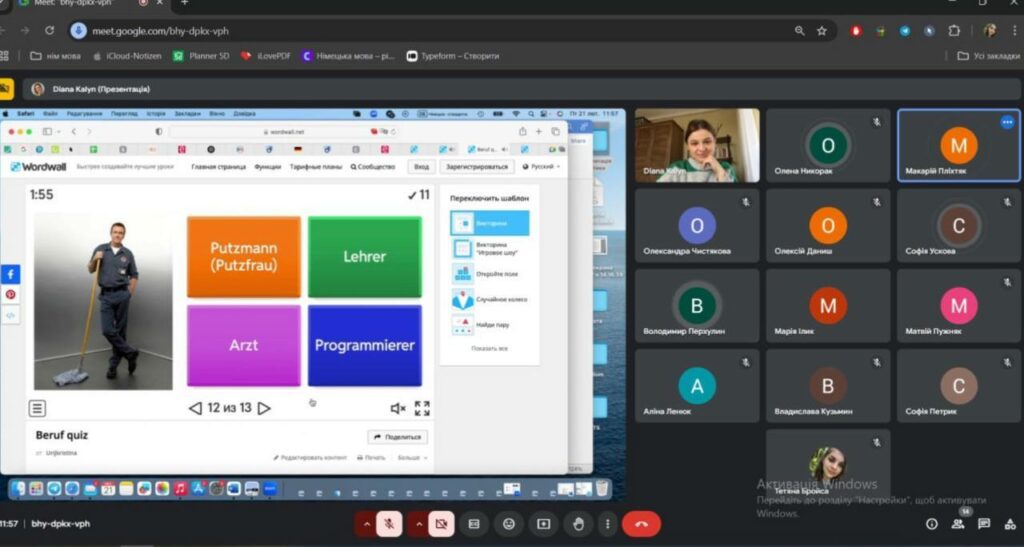The image size is (1024, 547).
Task: Enter fullscreen on the Wordwall quiz
Action: pos(422,408)
